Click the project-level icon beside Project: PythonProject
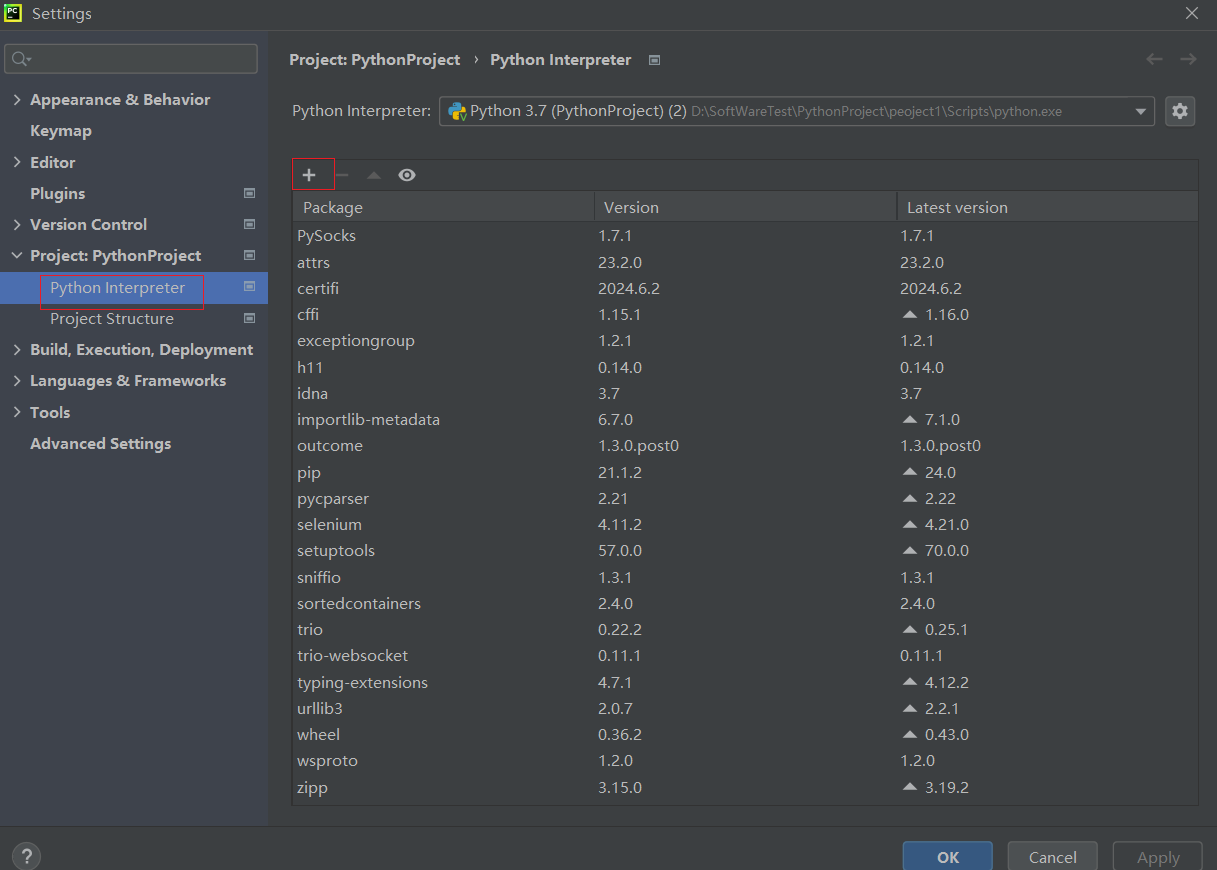Viewport: 1217px width, 870px height. (x=249, y=255)
